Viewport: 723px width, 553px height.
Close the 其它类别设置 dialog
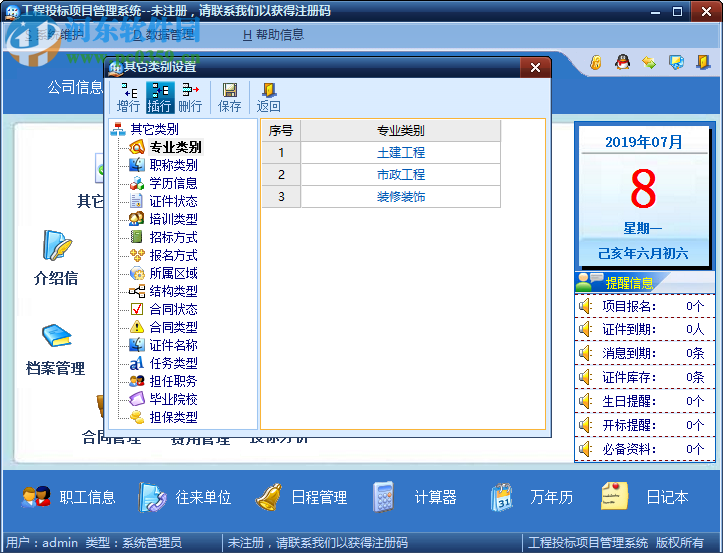535,68
